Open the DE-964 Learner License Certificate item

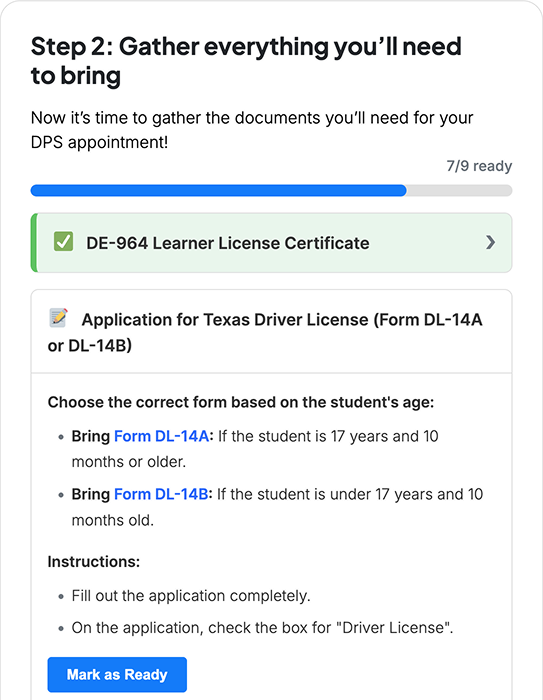coord(271,243)
